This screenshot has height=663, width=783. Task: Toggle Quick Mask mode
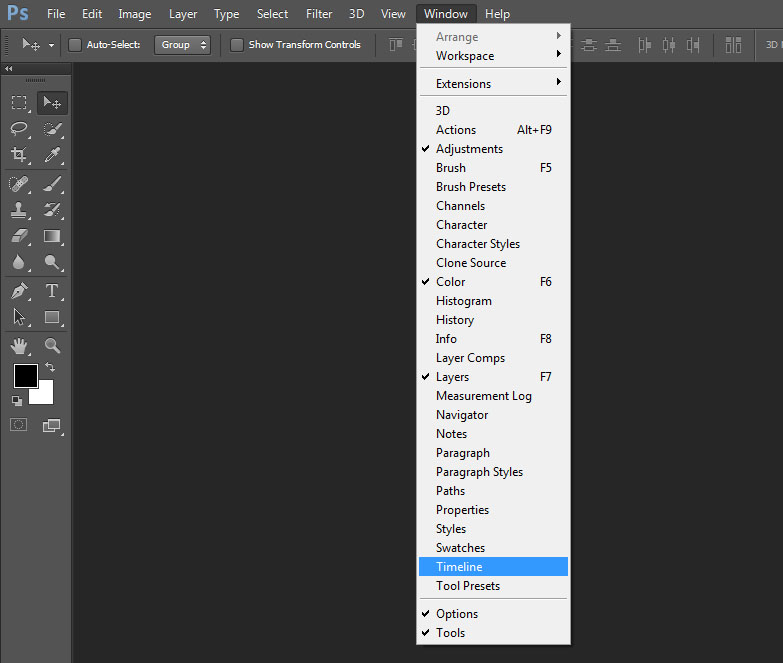[x=19, y=425]
